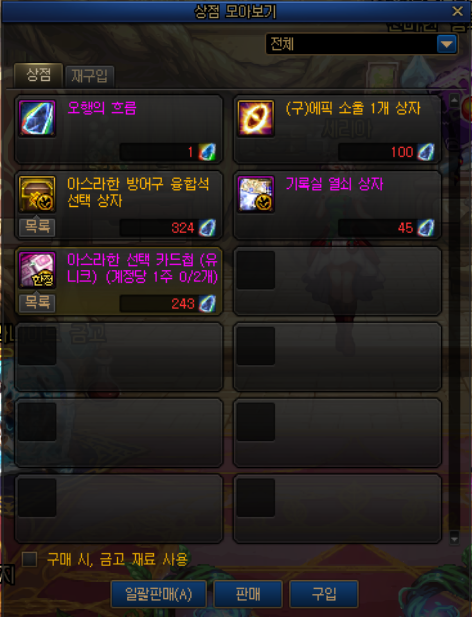
Task: Click the crystal currency icon beside price 100
Action: (x=426, y=152)
